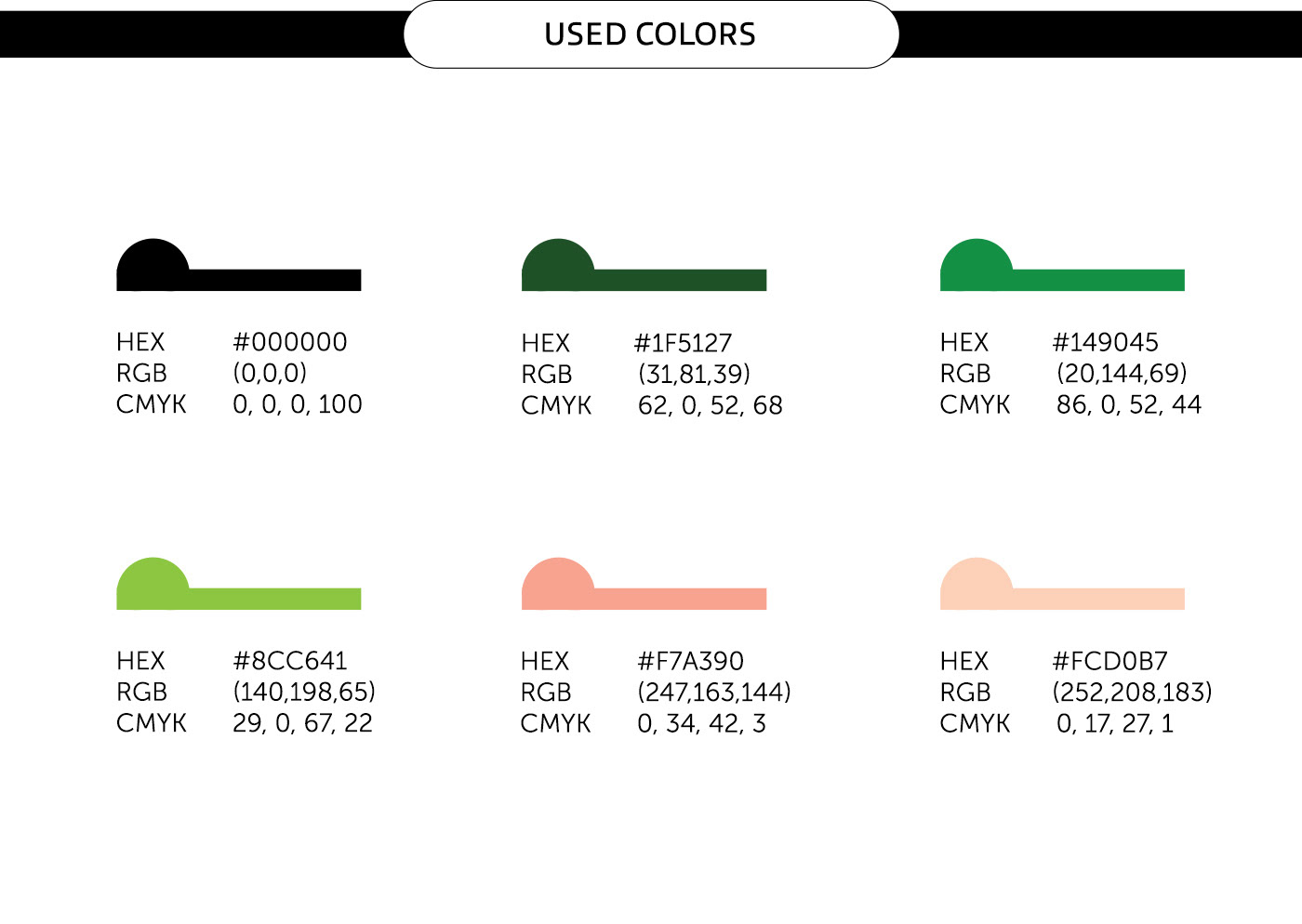Select the CMYK value 0, 17, 27, 1

(x=1115, y=723)
